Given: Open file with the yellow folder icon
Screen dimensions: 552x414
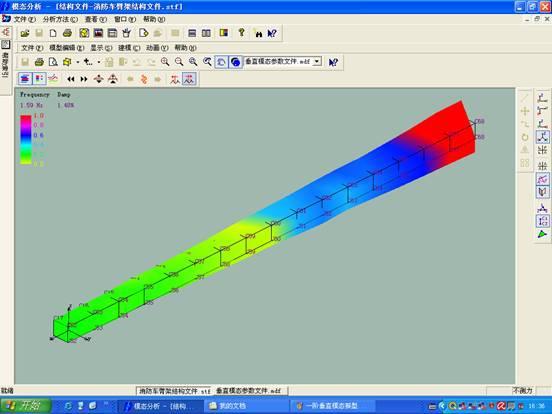Looking at the screenshot, I should [x=25, y=33].
